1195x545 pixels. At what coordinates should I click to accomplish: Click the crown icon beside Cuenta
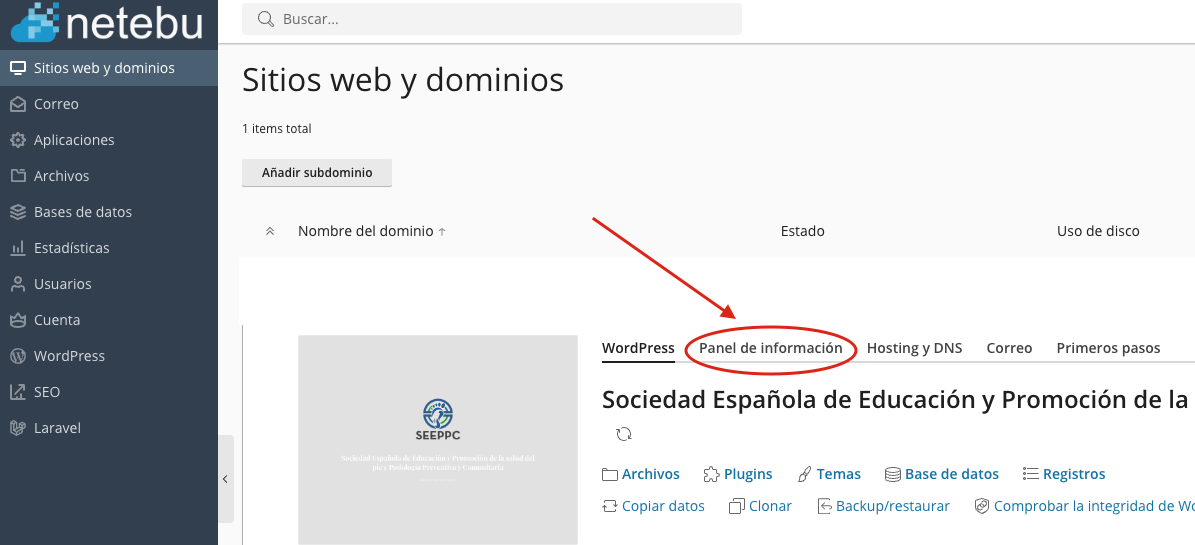18,320
